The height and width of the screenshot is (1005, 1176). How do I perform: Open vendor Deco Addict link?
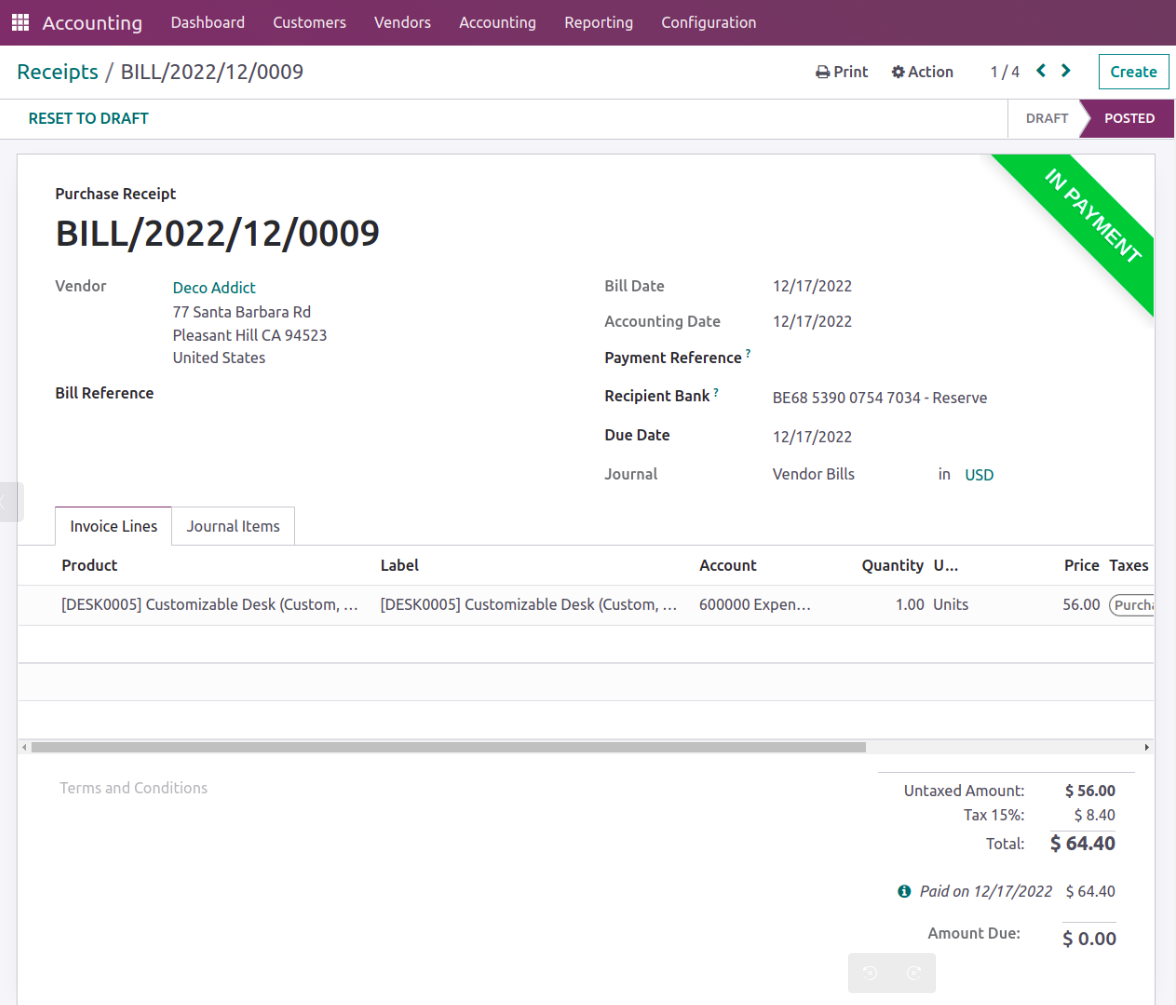[214, 288]
